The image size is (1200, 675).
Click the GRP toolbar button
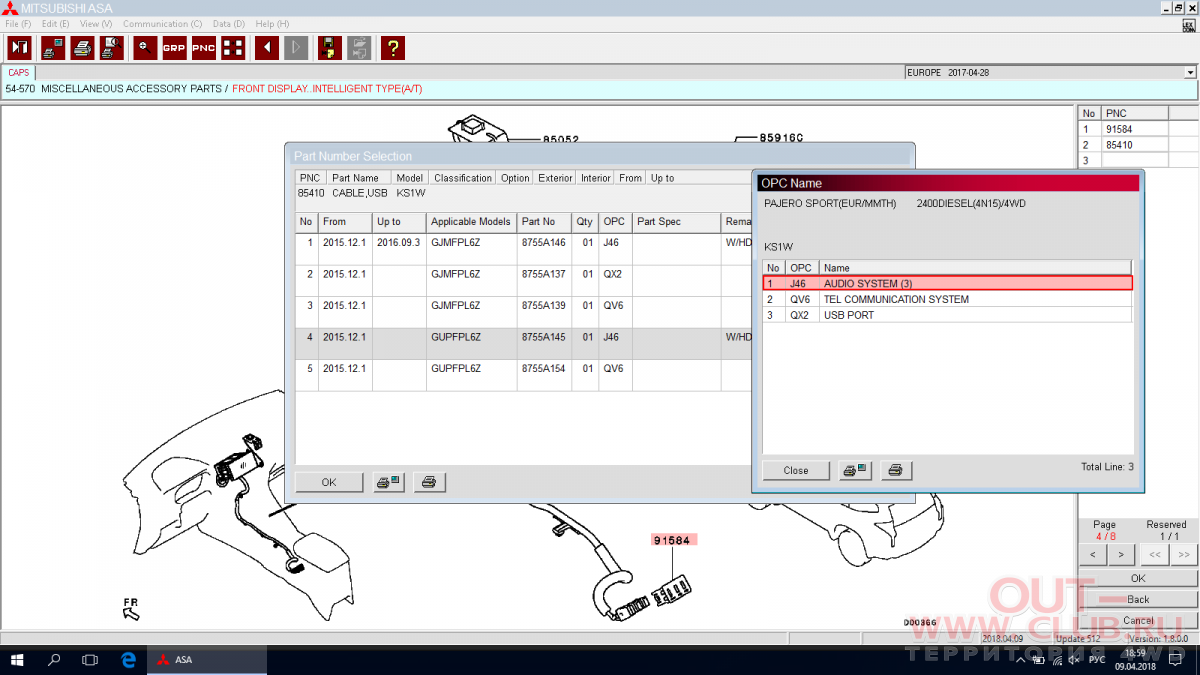coord(175,47)
